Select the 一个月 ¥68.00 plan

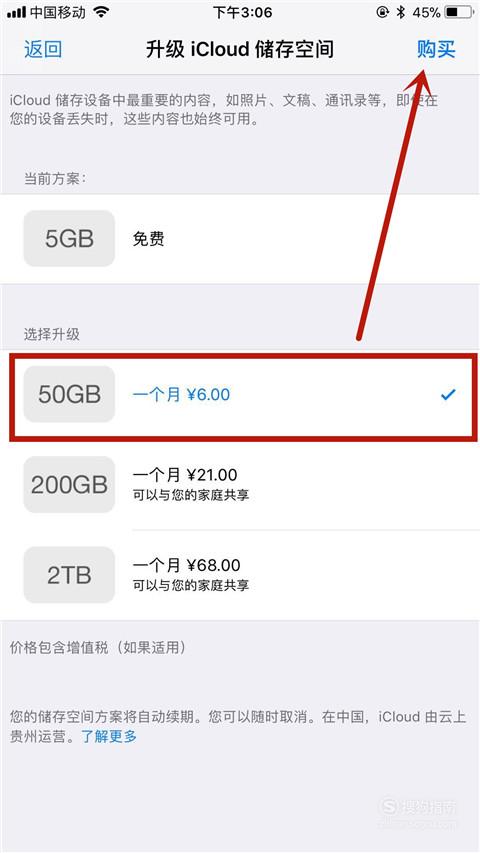(x=240, y=574)
